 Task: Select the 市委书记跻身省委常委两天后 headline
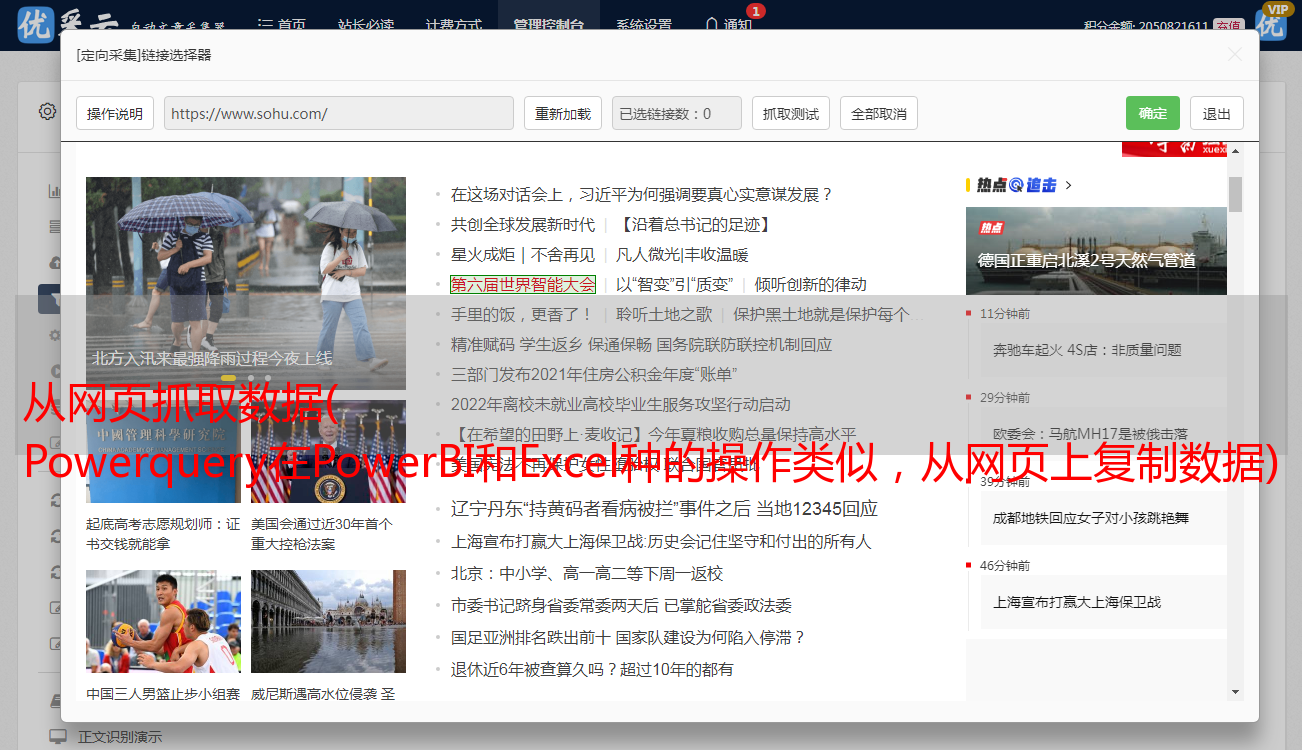(621, 605)
